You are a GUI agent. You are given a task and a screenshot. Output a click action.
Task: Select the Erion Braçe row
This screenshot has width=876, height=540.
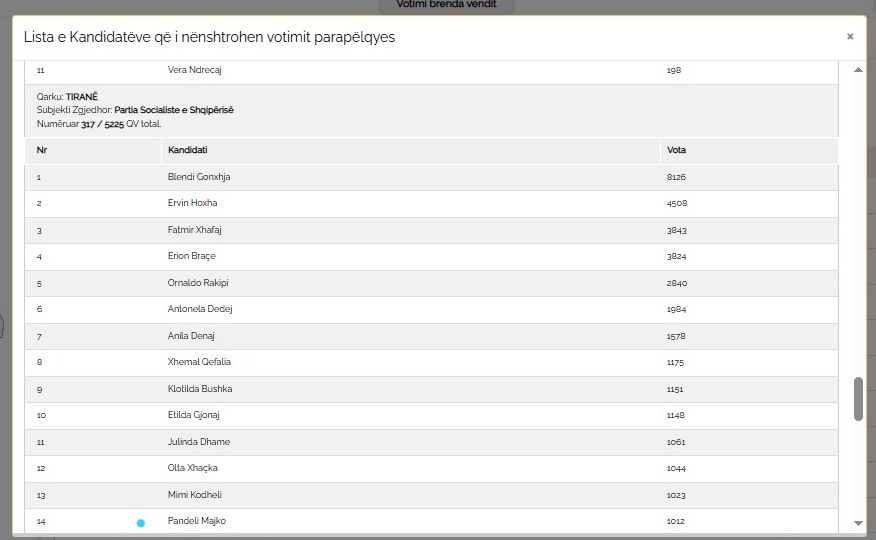coord(431,256)
